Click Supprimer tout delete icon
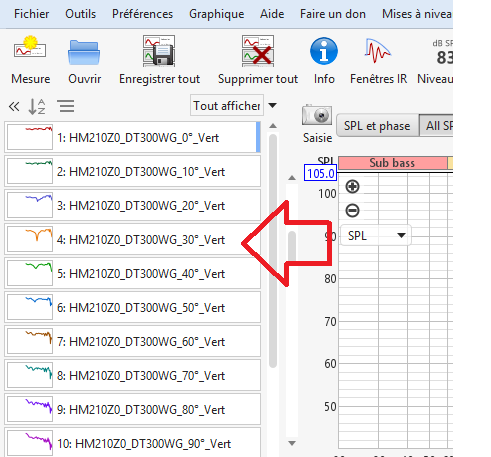 pyautogui.click(x=258, y=51)
